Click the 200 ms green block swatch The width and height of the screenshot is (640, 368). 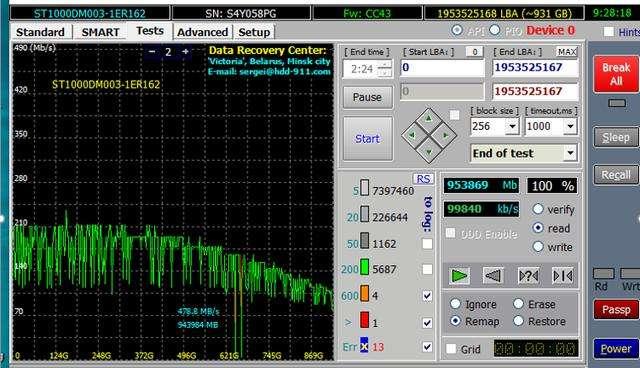tap(364, 267)
